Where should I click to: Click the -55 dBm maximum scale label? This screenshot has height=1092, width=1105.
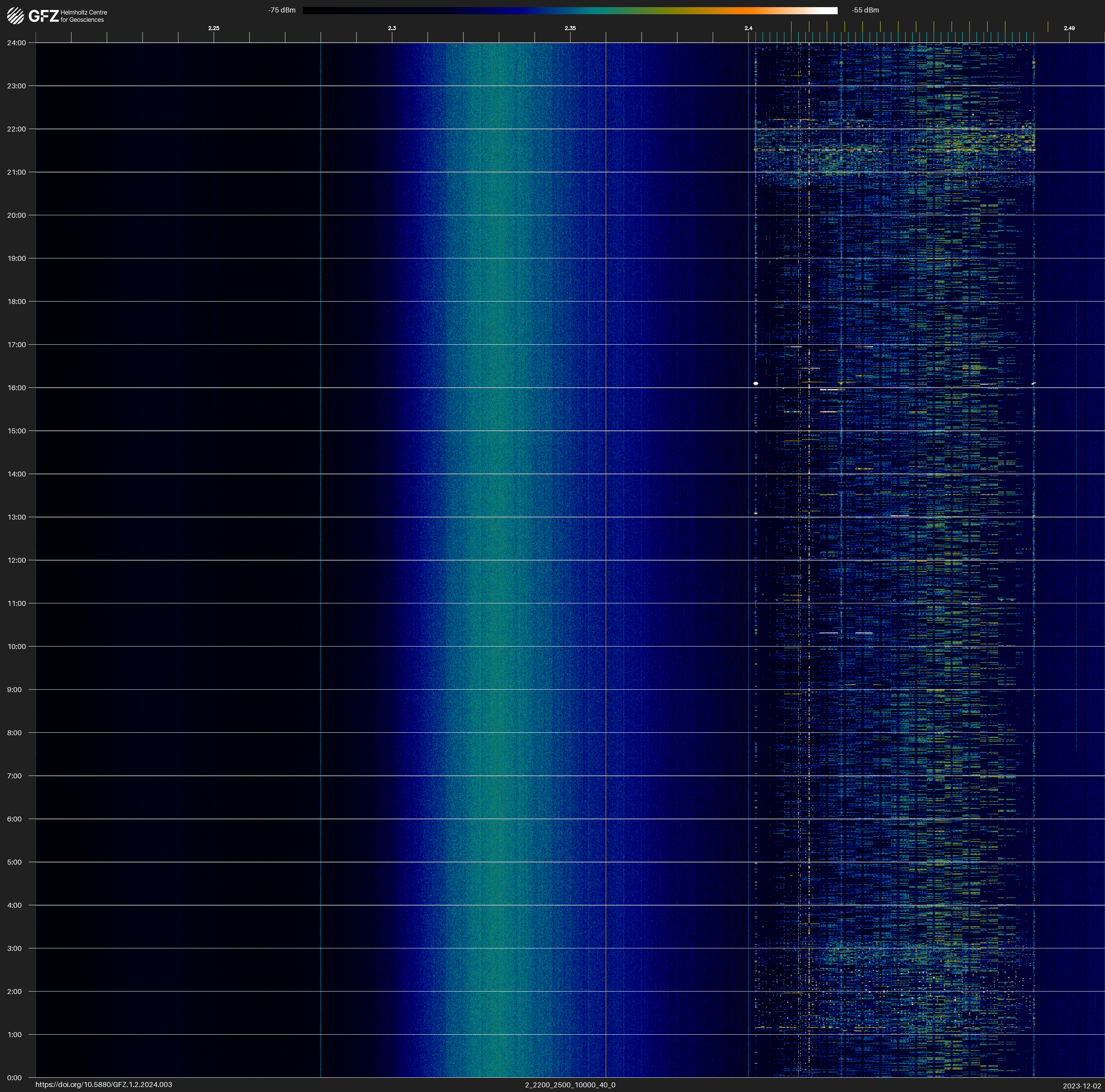(865, 10)
